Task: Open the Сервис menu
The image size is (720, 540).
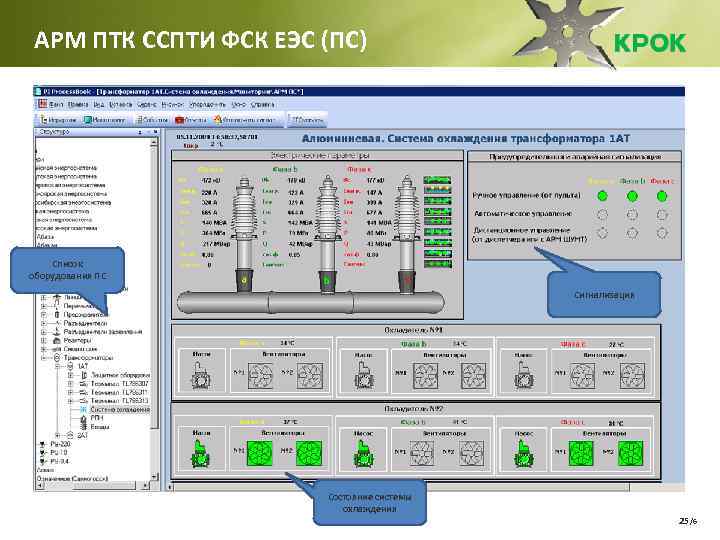Action: tap(147, 105)
